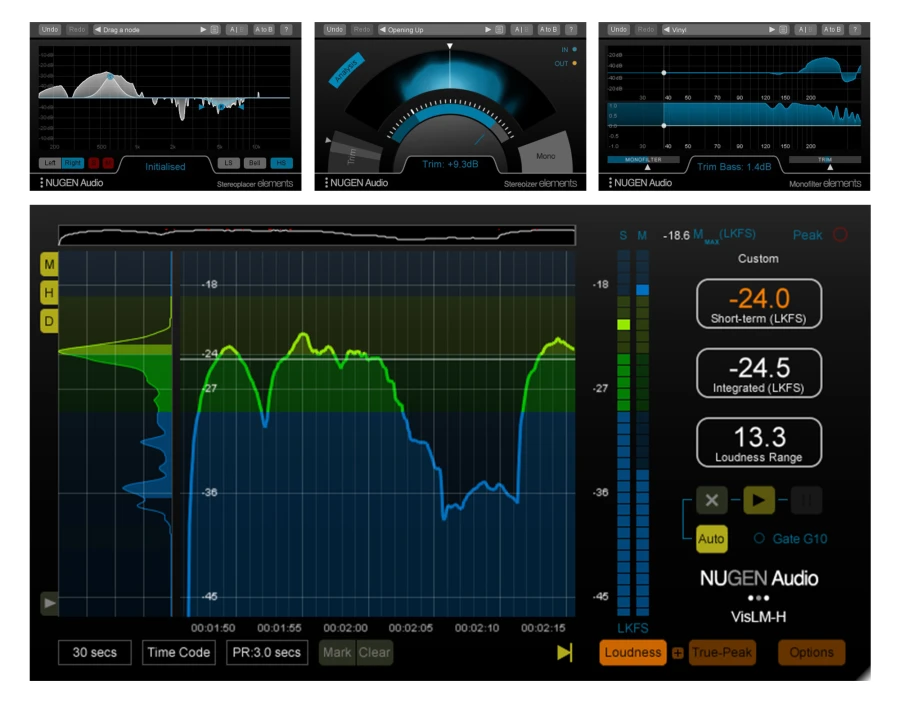Toggle the red S solo button in Stereoplacer
The image size is (900, 703).
94,163
